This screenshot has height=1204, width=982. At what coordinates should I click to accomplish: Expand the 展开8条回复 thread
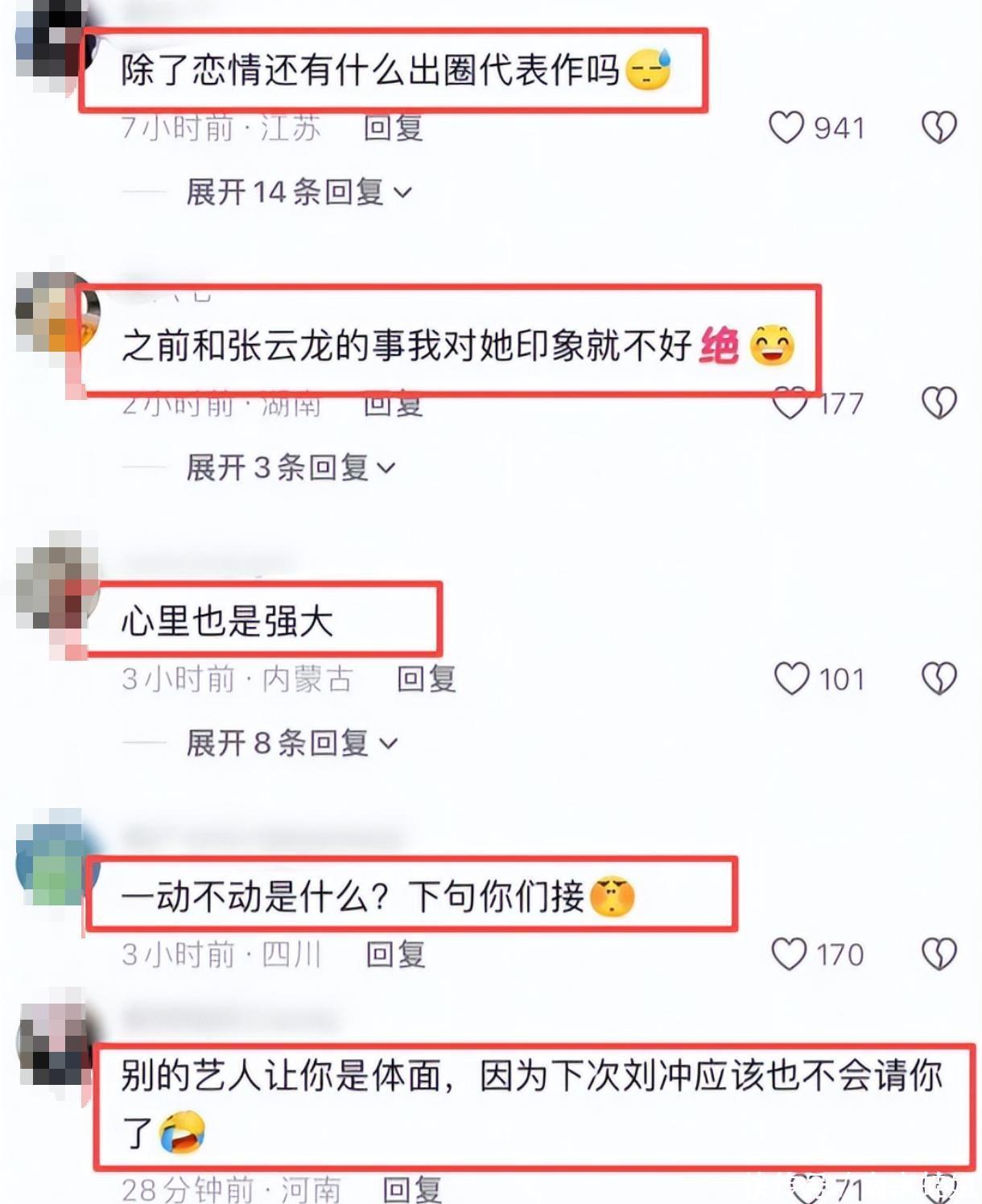pos(291,743)
